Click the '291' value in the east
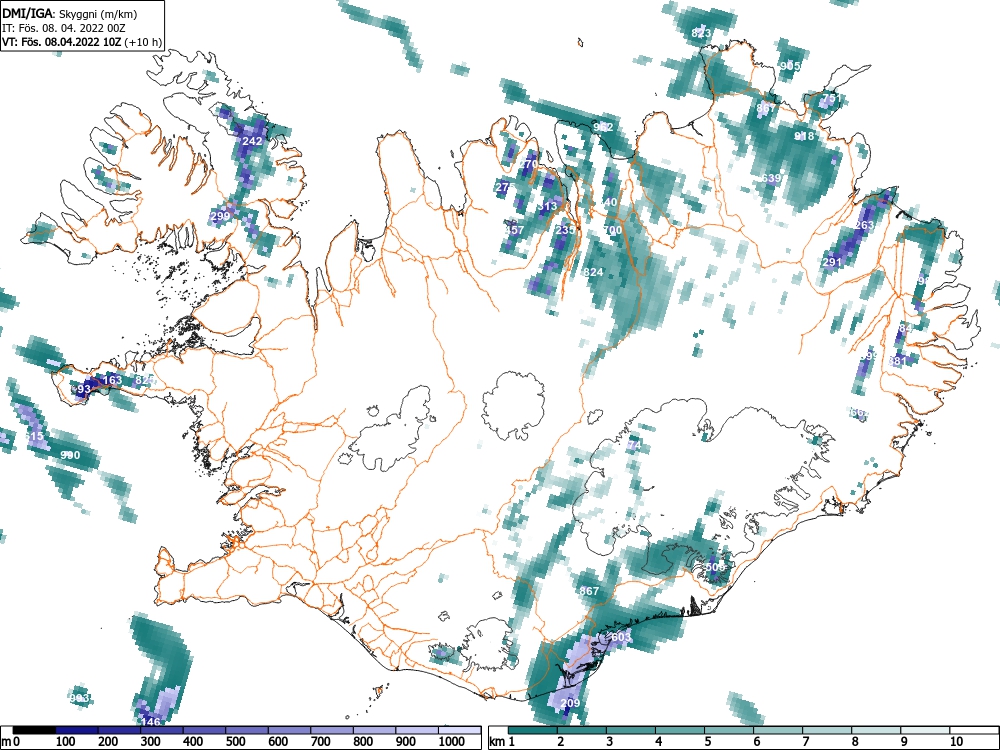Viewport: 1000px width, 750px height. click(x=832, y=262)
